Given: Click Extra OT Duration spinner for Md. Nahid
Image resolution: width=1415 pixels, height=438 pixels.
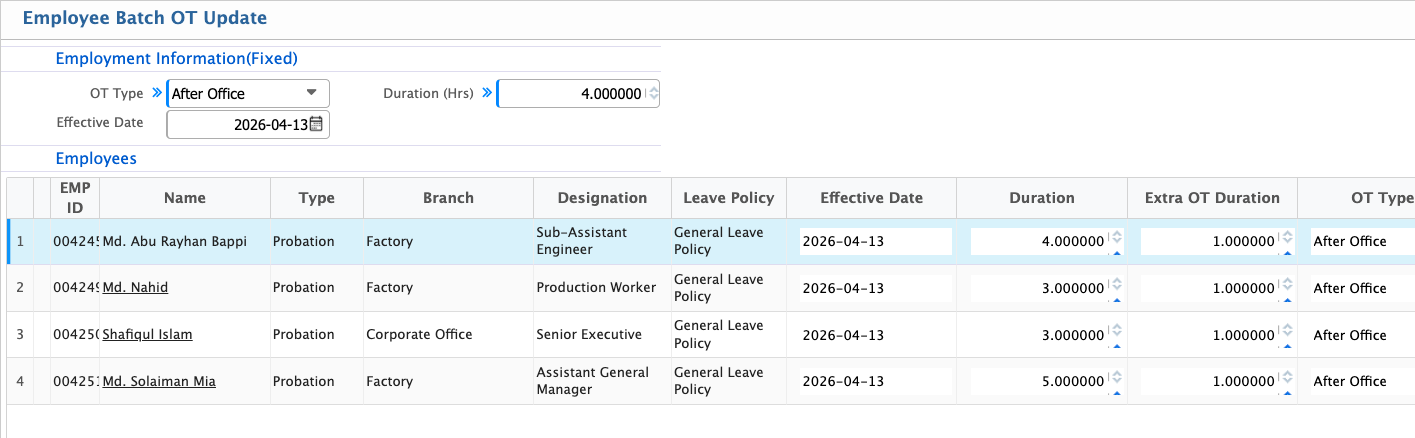Looking at the screenshot, I should click(1286, 288).
